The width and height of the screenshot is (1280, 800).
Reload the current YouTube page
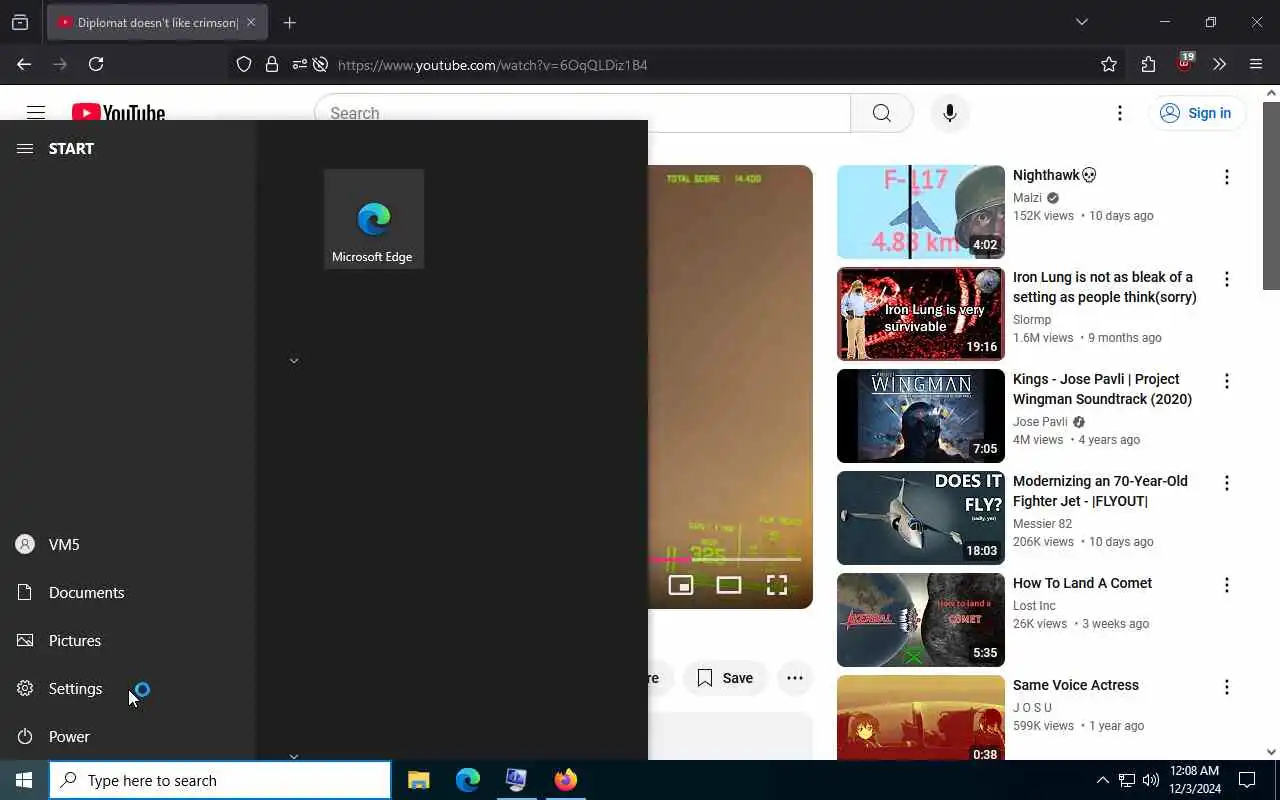pos(96,64)
